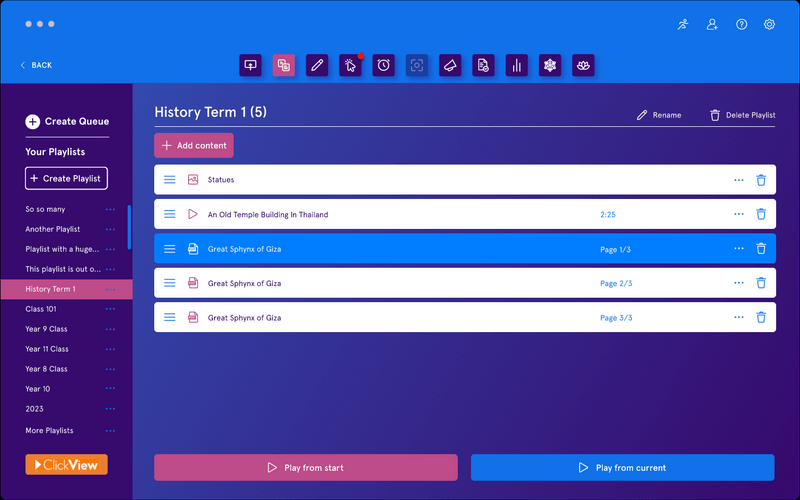The width and height of the screenshot is (800, 500).
Task: Delete Great Sphynx of Giza Page 1/3
Action: point(761,248)
